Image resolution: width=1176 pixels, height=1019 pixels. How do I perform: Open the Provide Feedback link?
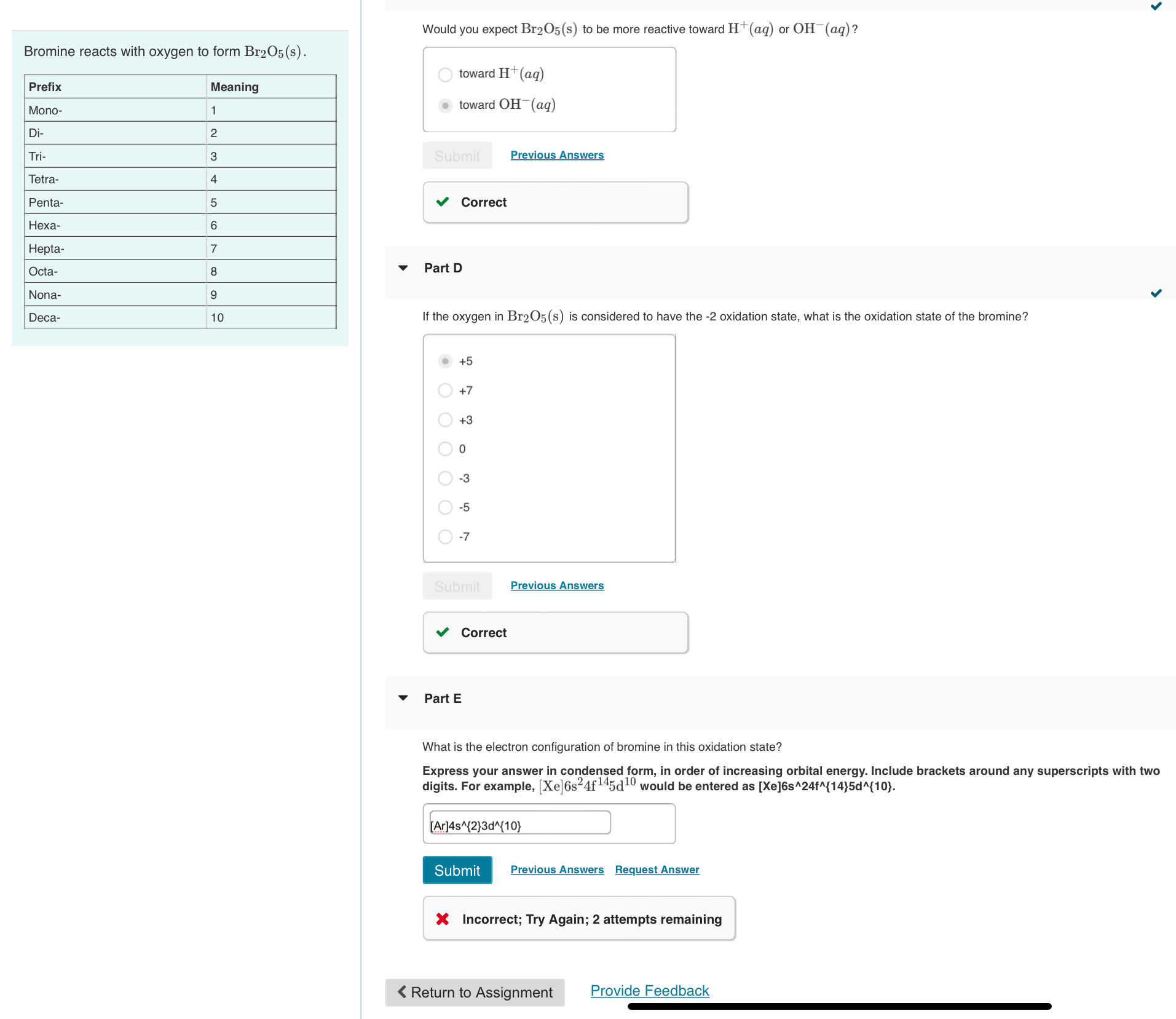pos(650,991)
